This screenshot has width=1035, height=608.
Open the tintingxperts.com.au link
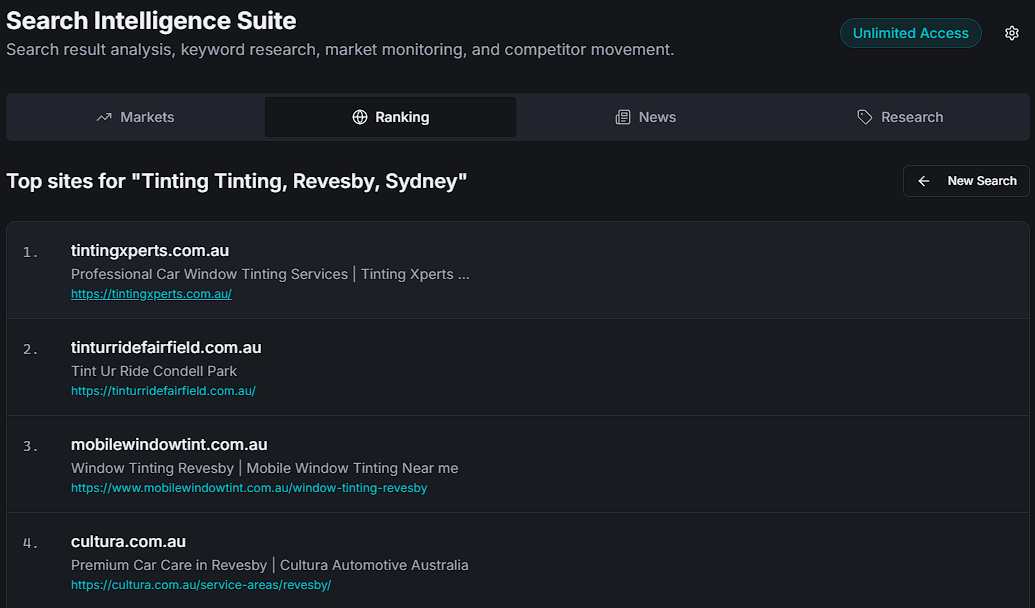151,293
